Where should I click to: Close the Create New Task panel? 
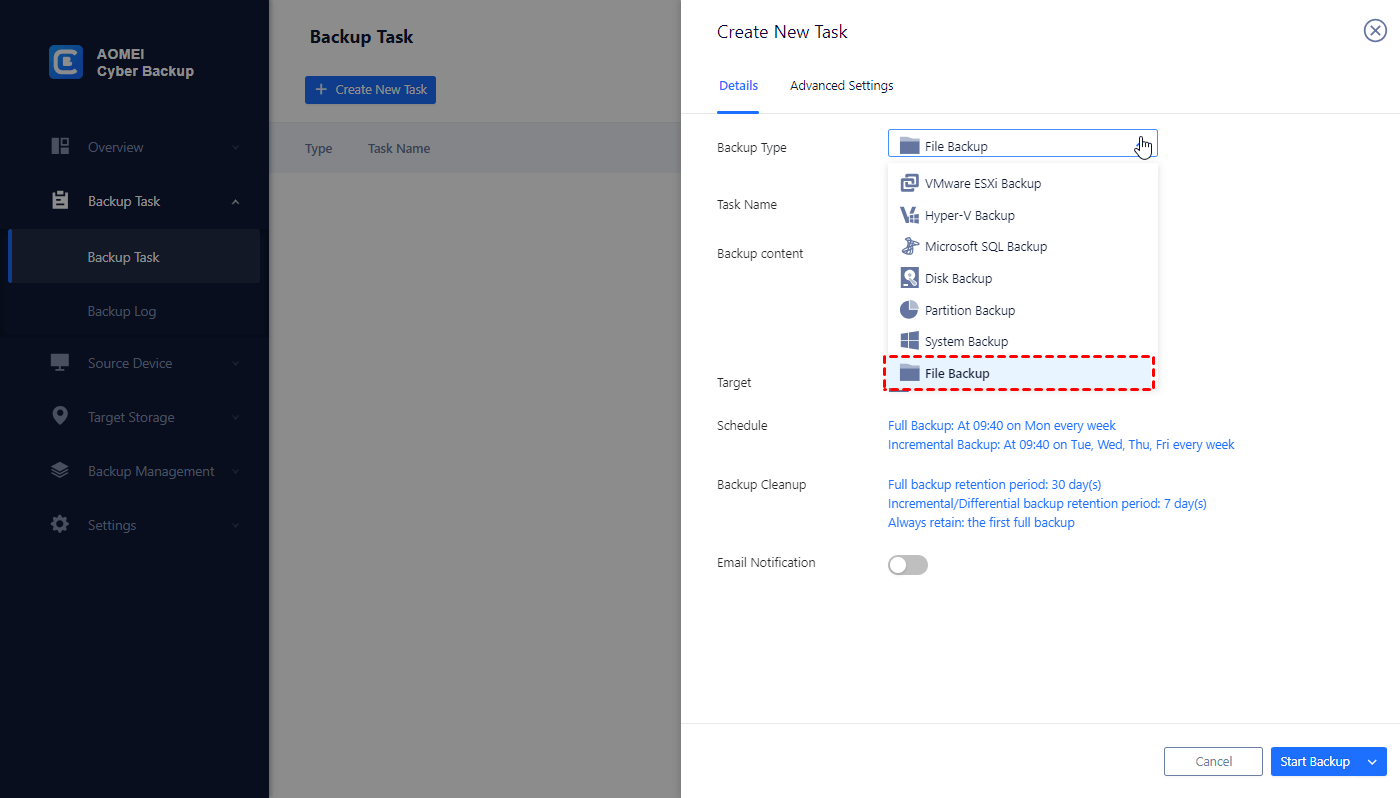coord(1375,31)
